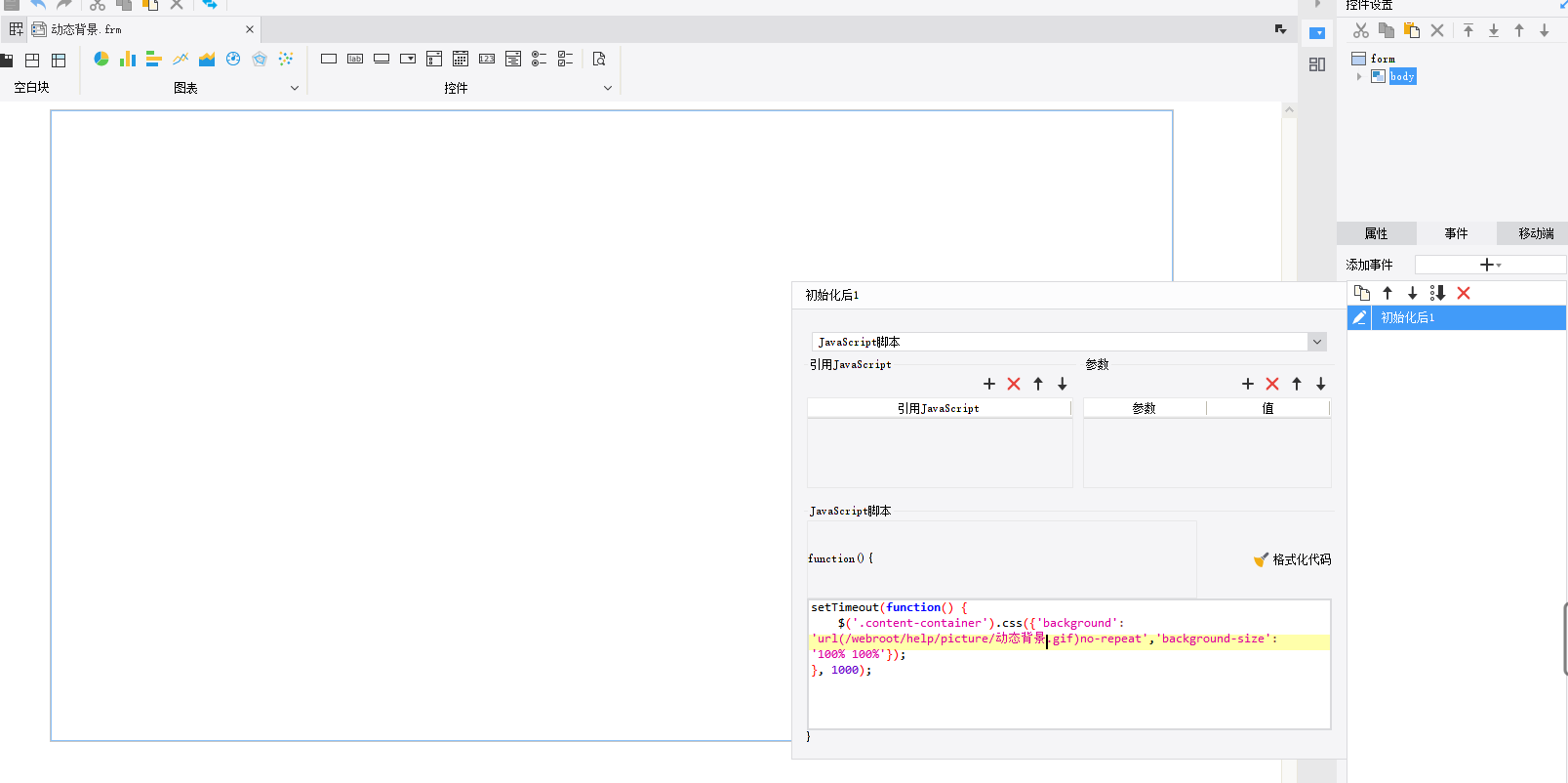The height and width of the screenshot is (783, 1568).
Task: Insert radio button group widget
Action: tap(540, 59)
